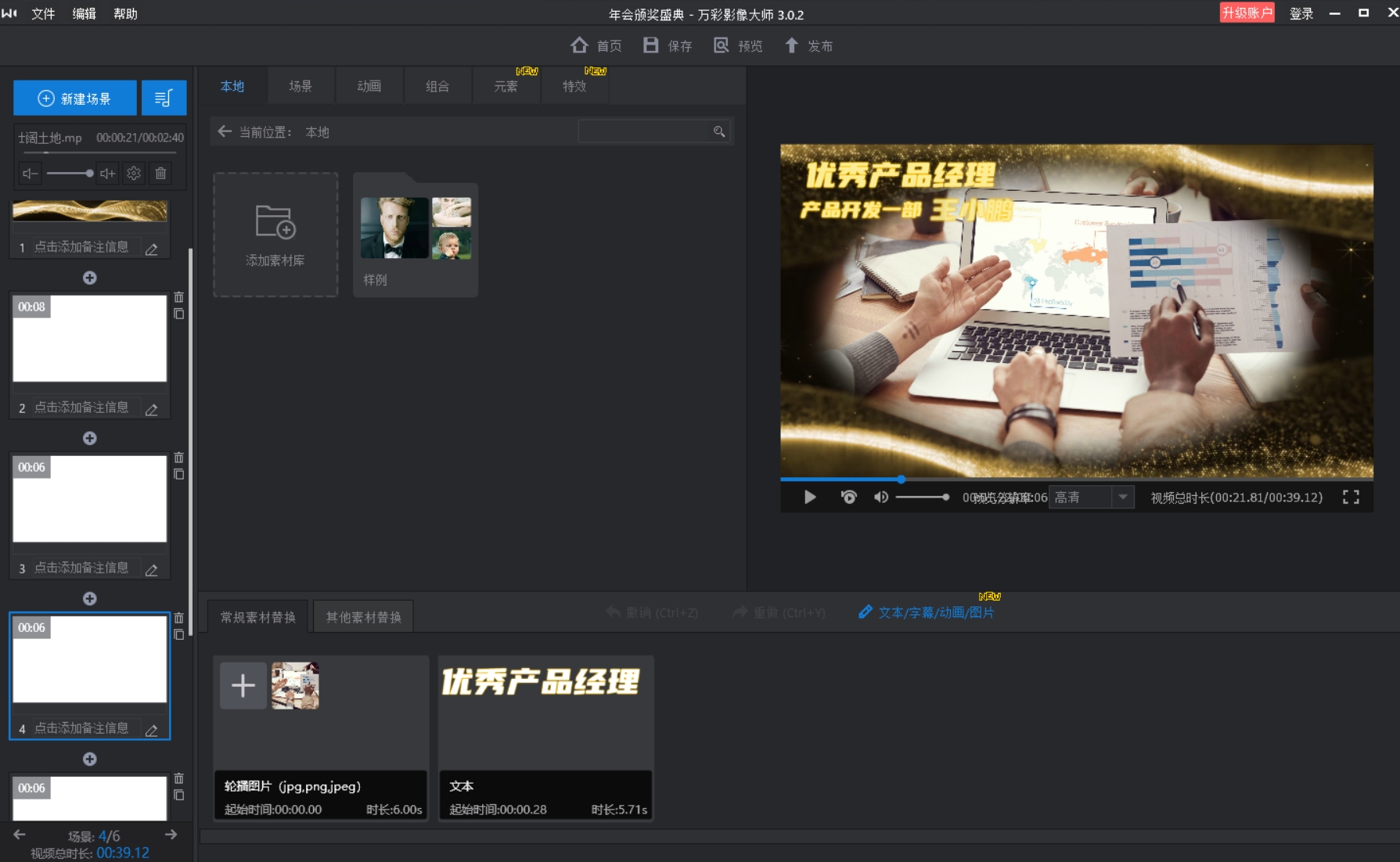Viewport: 1400px width, 862px height.
Task: Click the back arrow beside 当前位置
Action: (225, 131)
